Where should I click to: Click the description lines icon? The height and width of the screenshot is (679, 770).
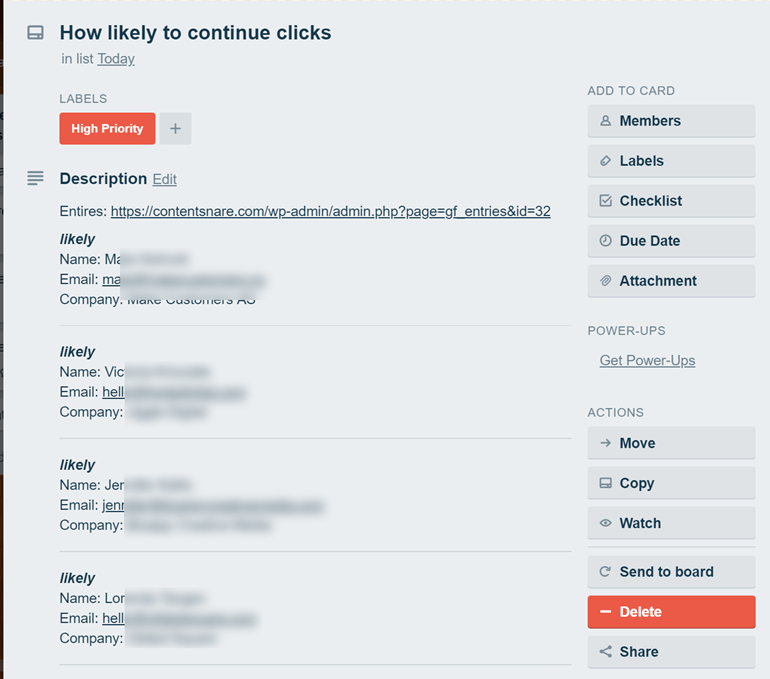click(35, 178)
